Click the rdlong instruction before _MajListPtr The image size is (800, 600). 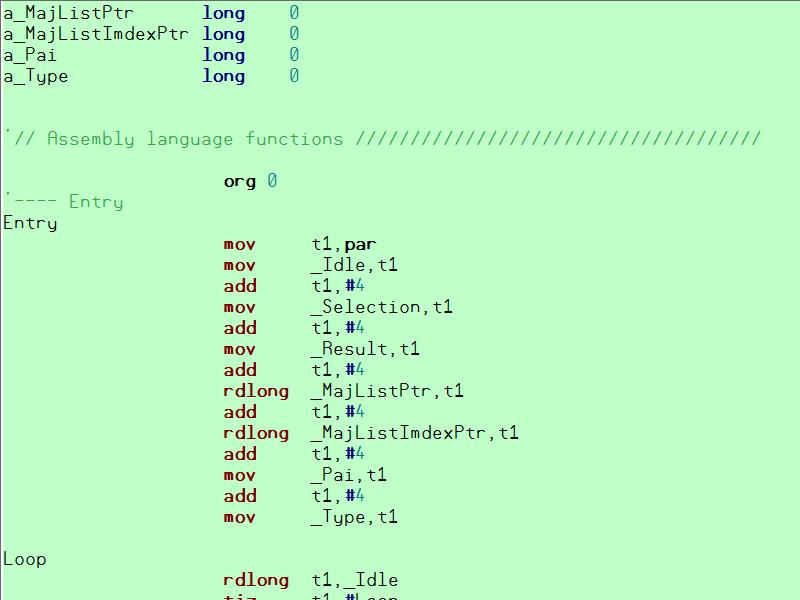coord(256,391)
